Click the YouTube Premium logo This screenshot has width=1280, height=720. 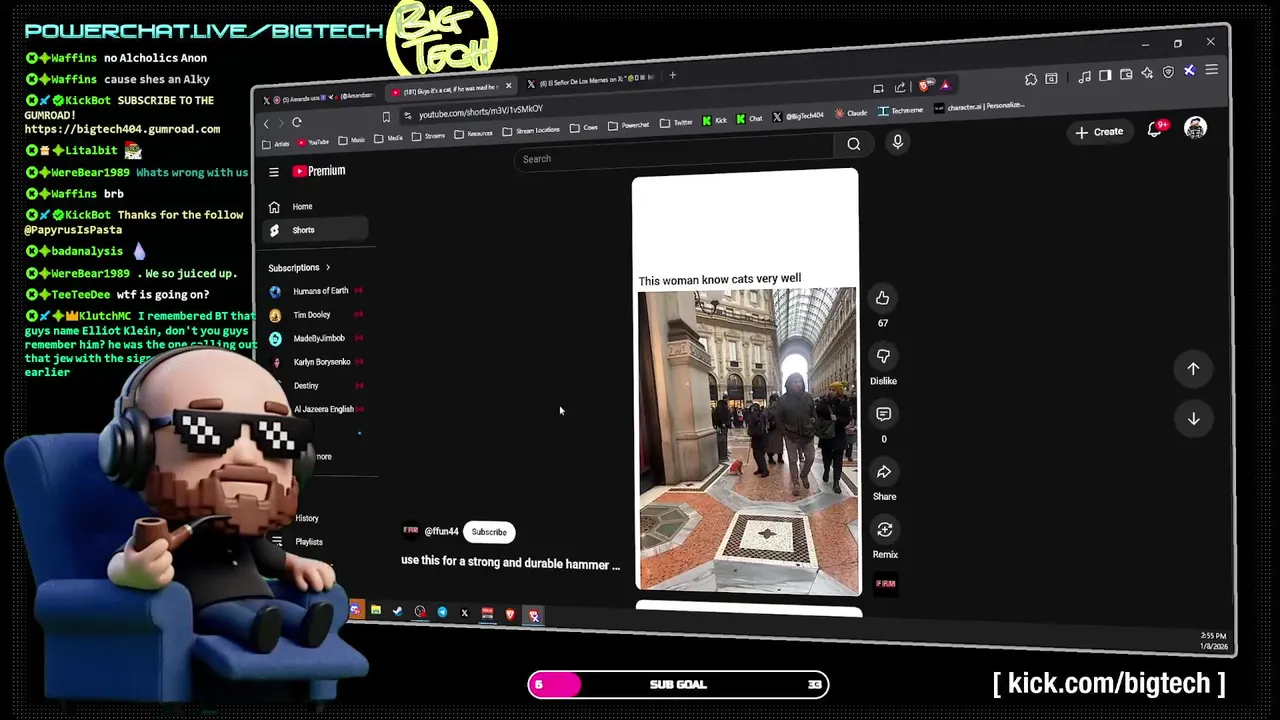point(319,171)
